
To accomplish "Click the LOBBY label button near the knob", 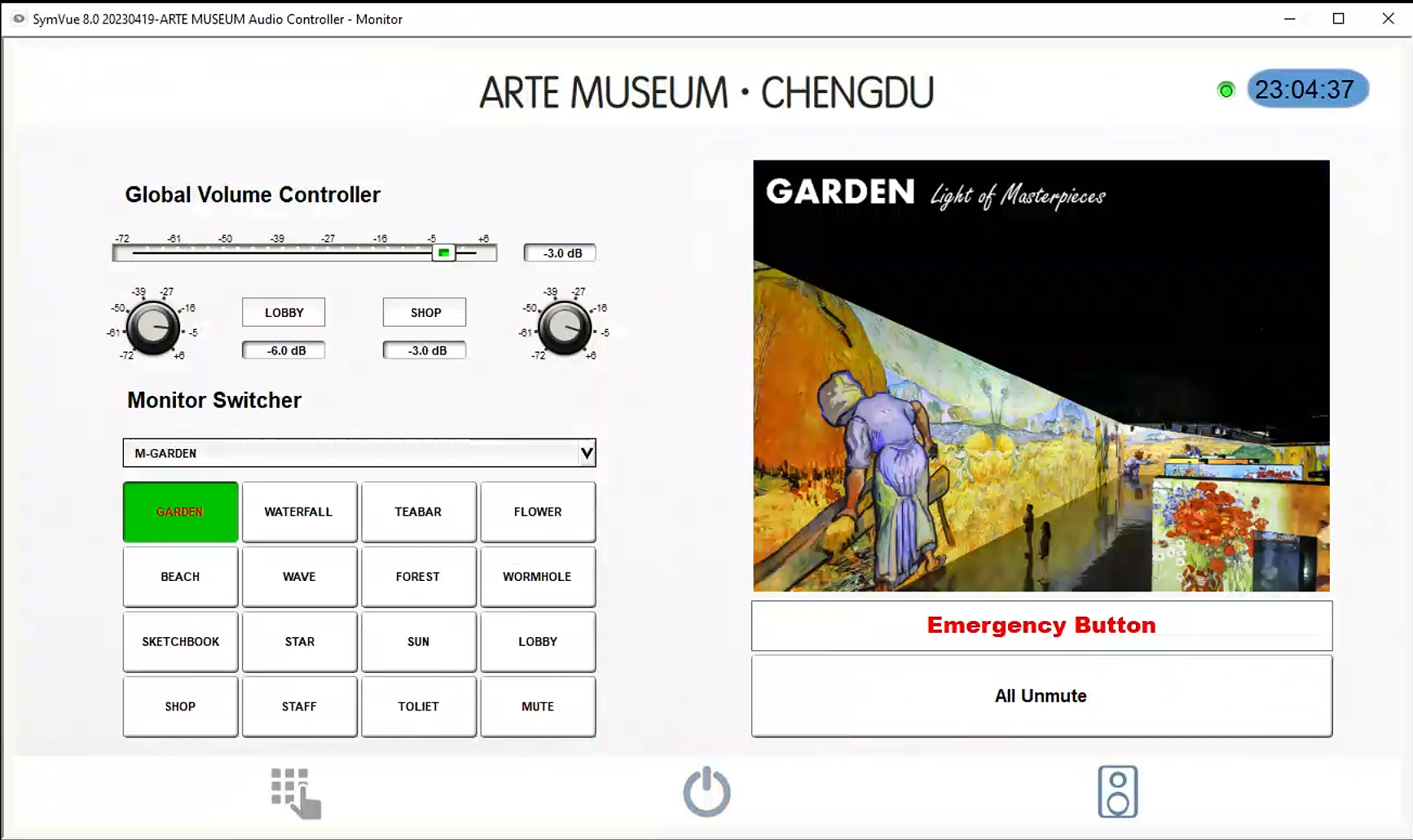I will pyautogui.click(x=284, y=312).
